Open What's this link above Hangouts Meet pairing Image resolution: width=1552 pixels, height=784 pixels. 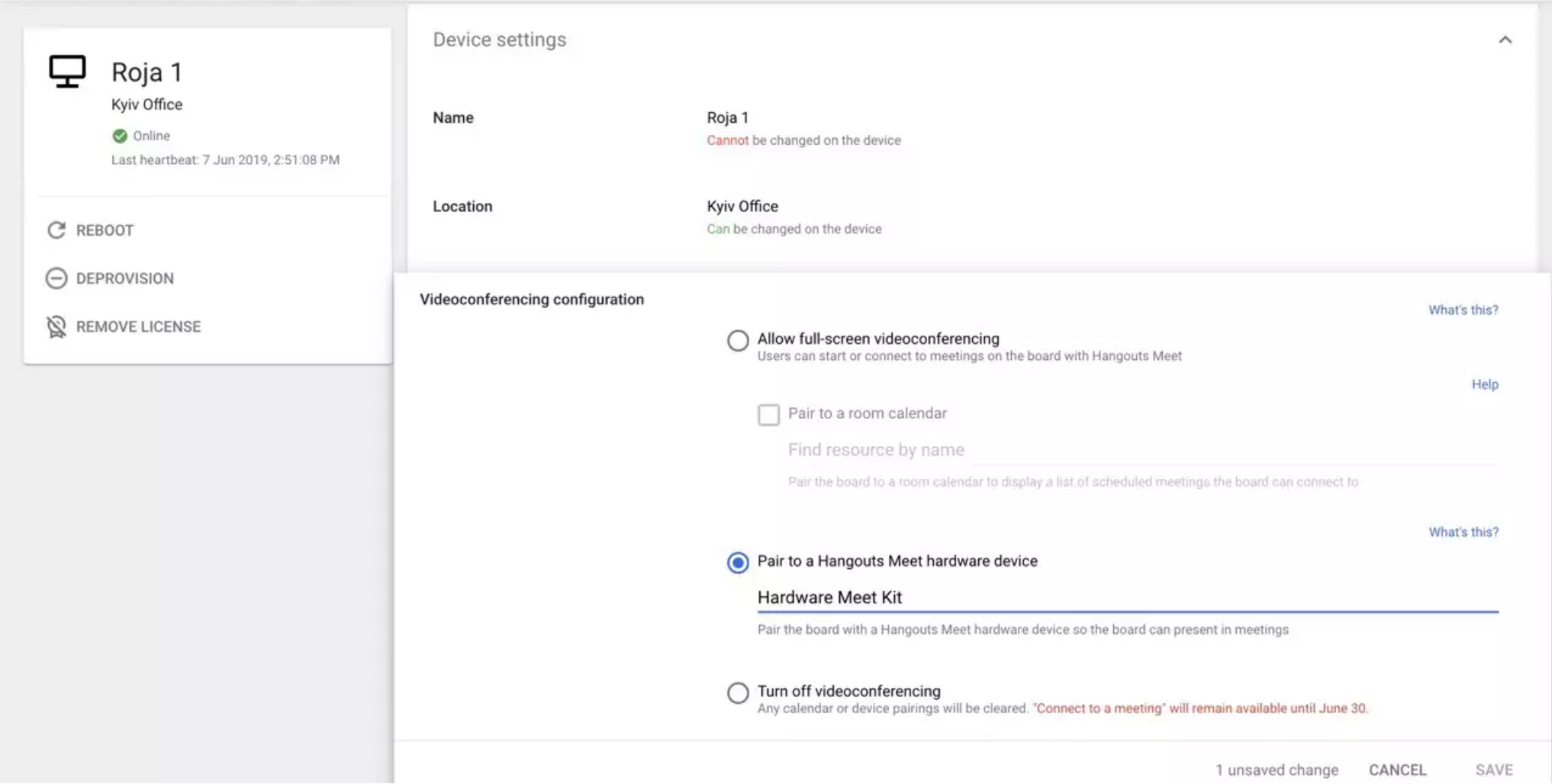pyautogui.click(x=1463, y=532)
